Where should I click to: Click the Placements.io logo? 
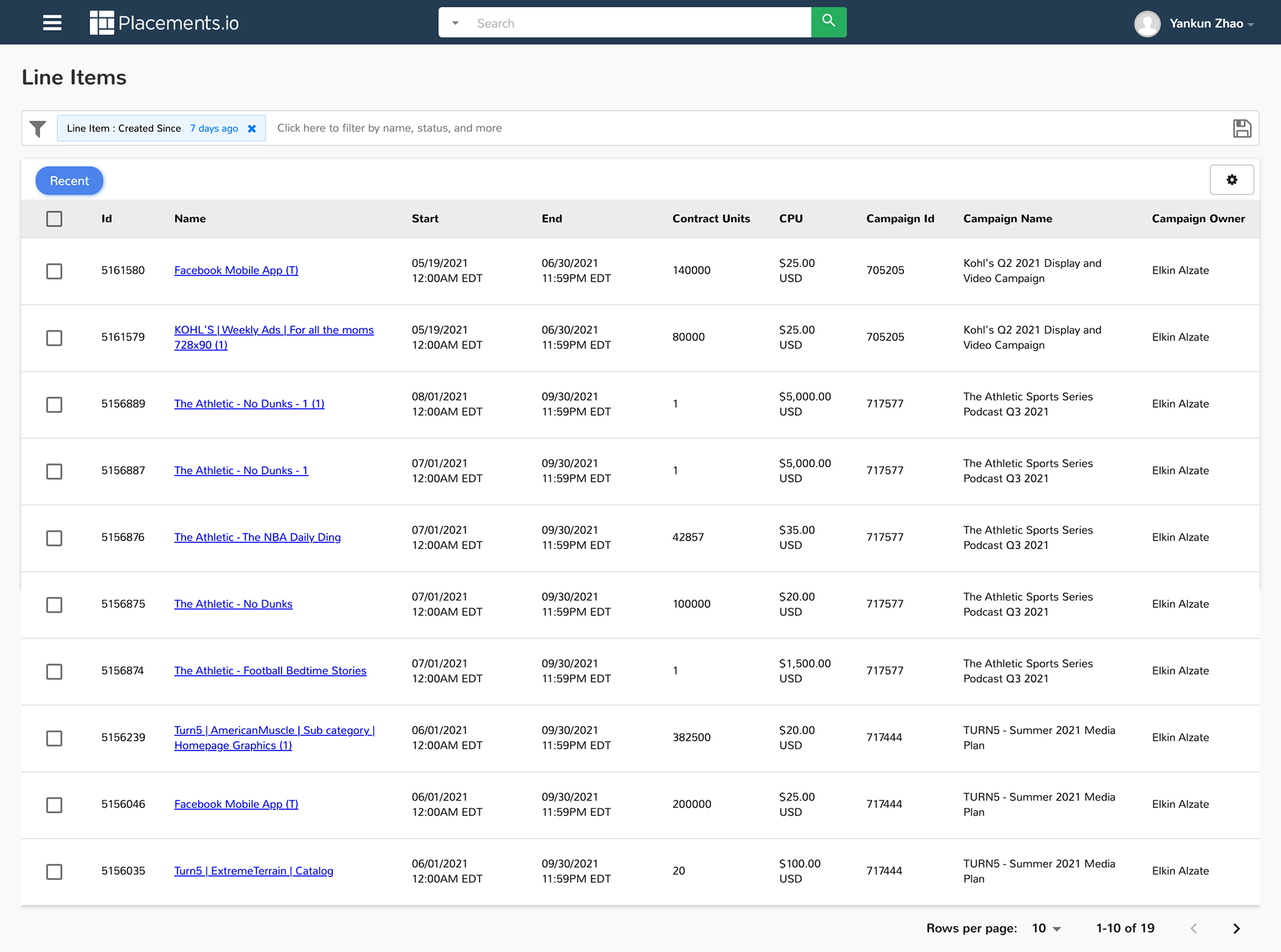(164, 23)
